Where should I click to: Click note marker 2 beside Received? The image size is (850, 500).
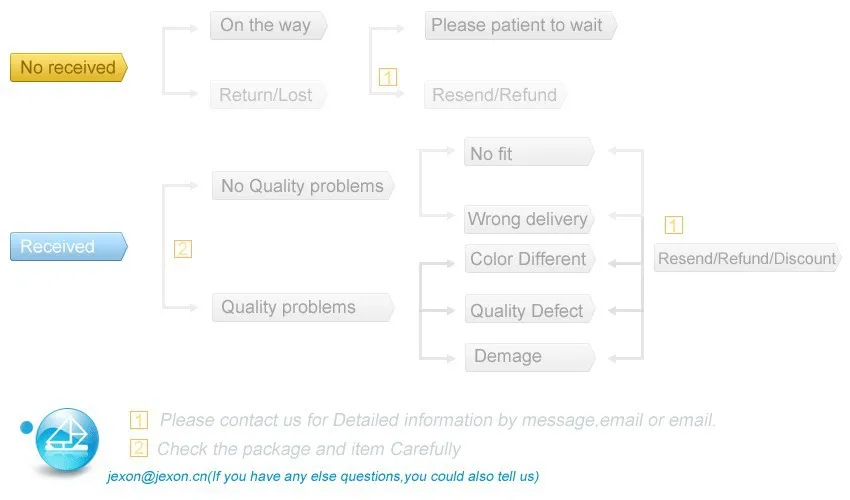coord(182,249)
